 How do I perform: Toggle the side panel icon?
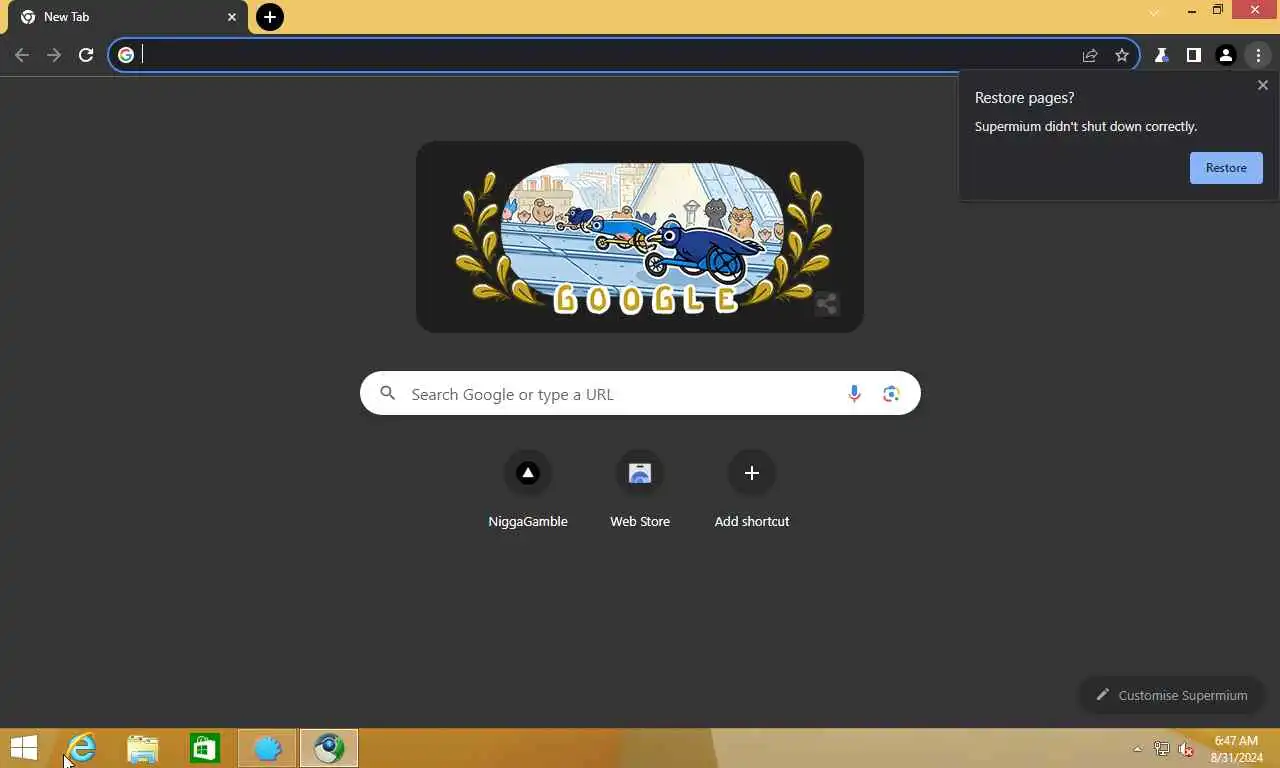(x=1194, y=55)
